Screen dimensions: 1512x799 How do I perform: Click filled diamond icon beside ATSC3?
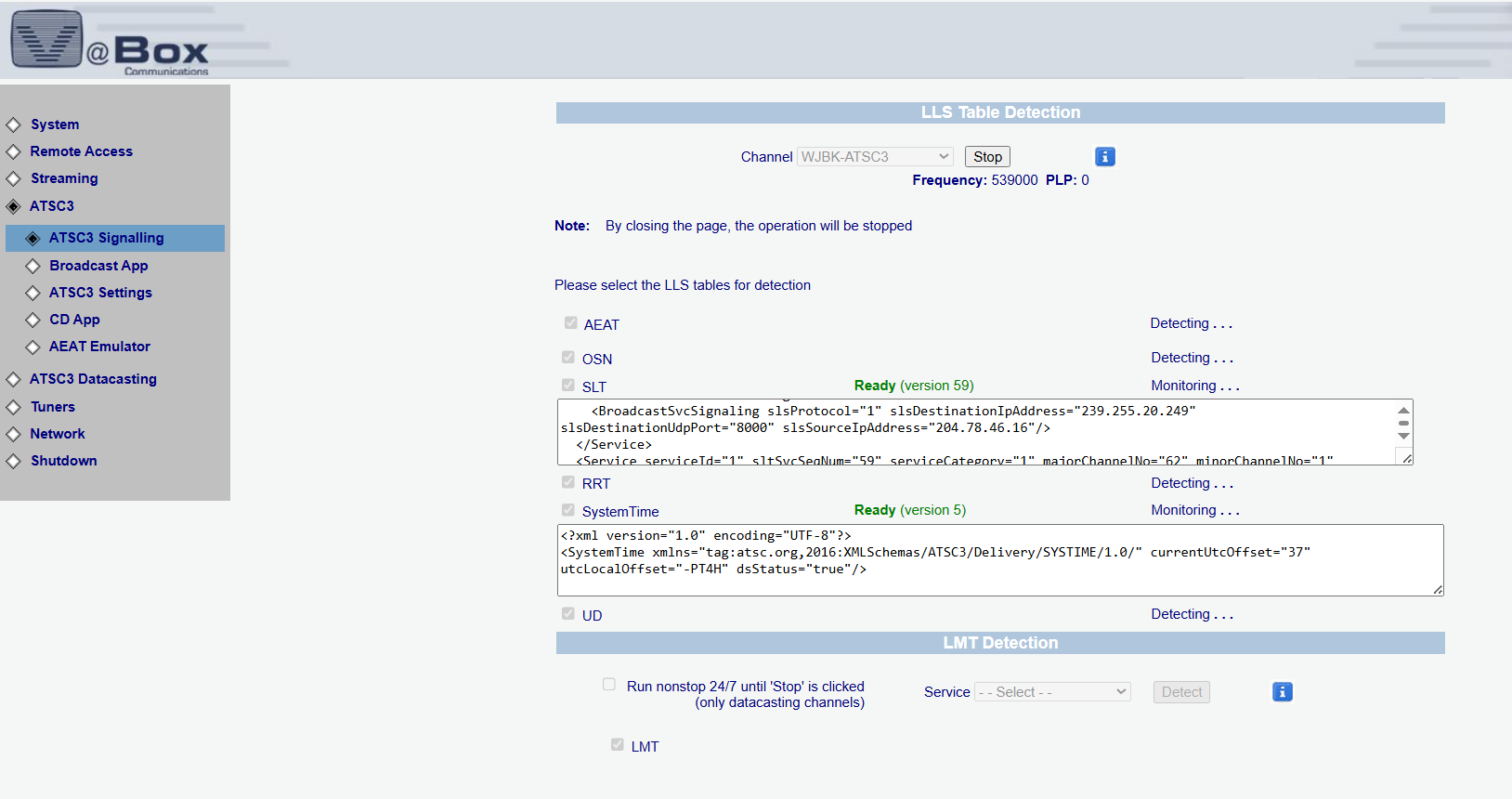click(13, 206)
